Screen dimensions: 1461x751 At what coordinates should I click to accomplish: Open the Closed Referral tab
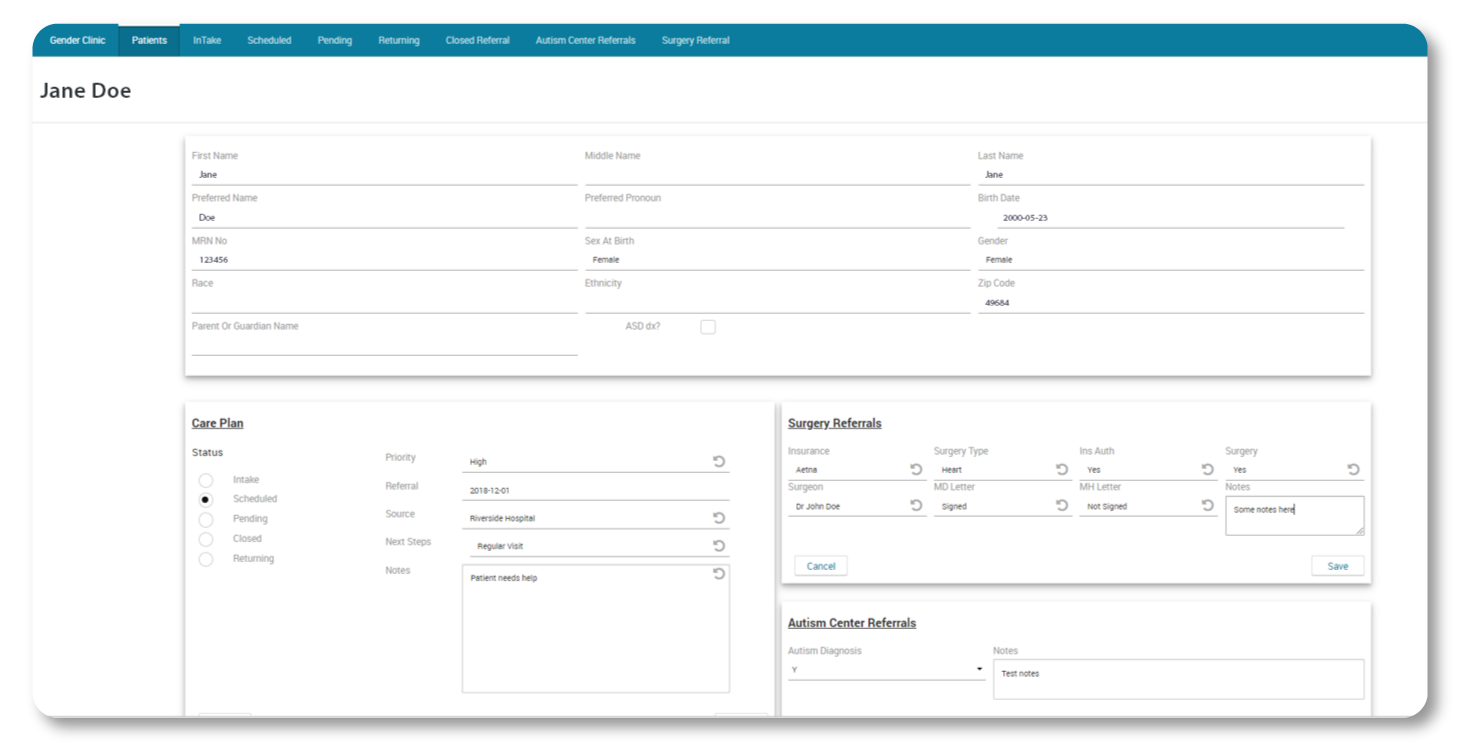tap(477, 40)
